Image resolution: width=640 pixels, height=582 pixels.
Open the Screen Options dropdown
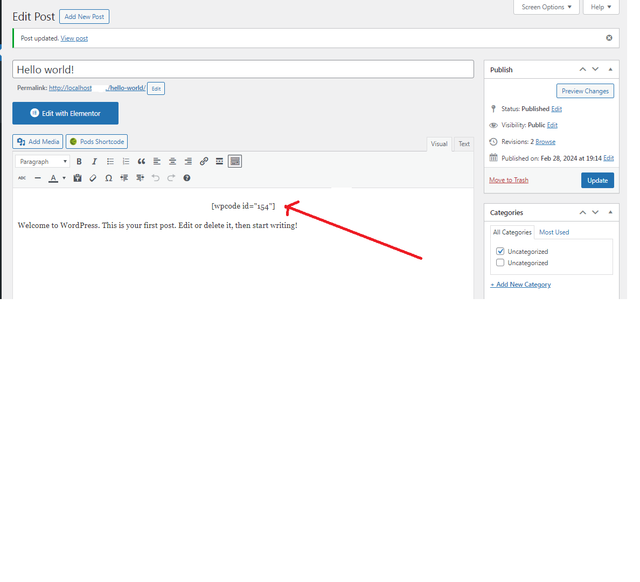click(x=546, y=7)
